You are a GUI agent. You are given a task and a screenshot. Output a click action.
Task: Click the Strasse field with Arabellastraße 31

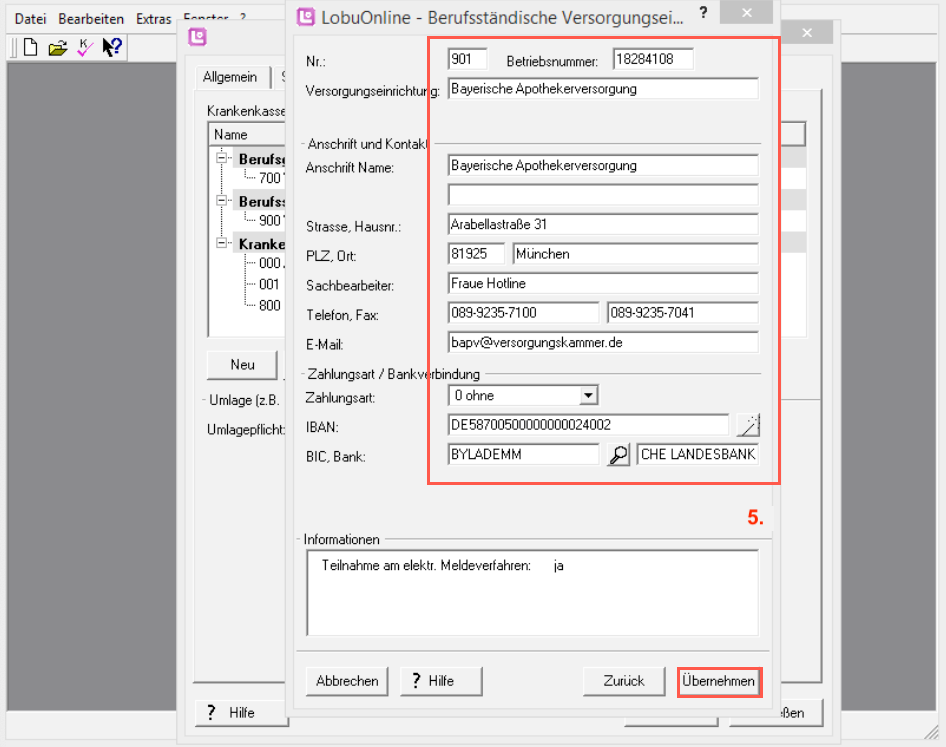coord(603,224)
